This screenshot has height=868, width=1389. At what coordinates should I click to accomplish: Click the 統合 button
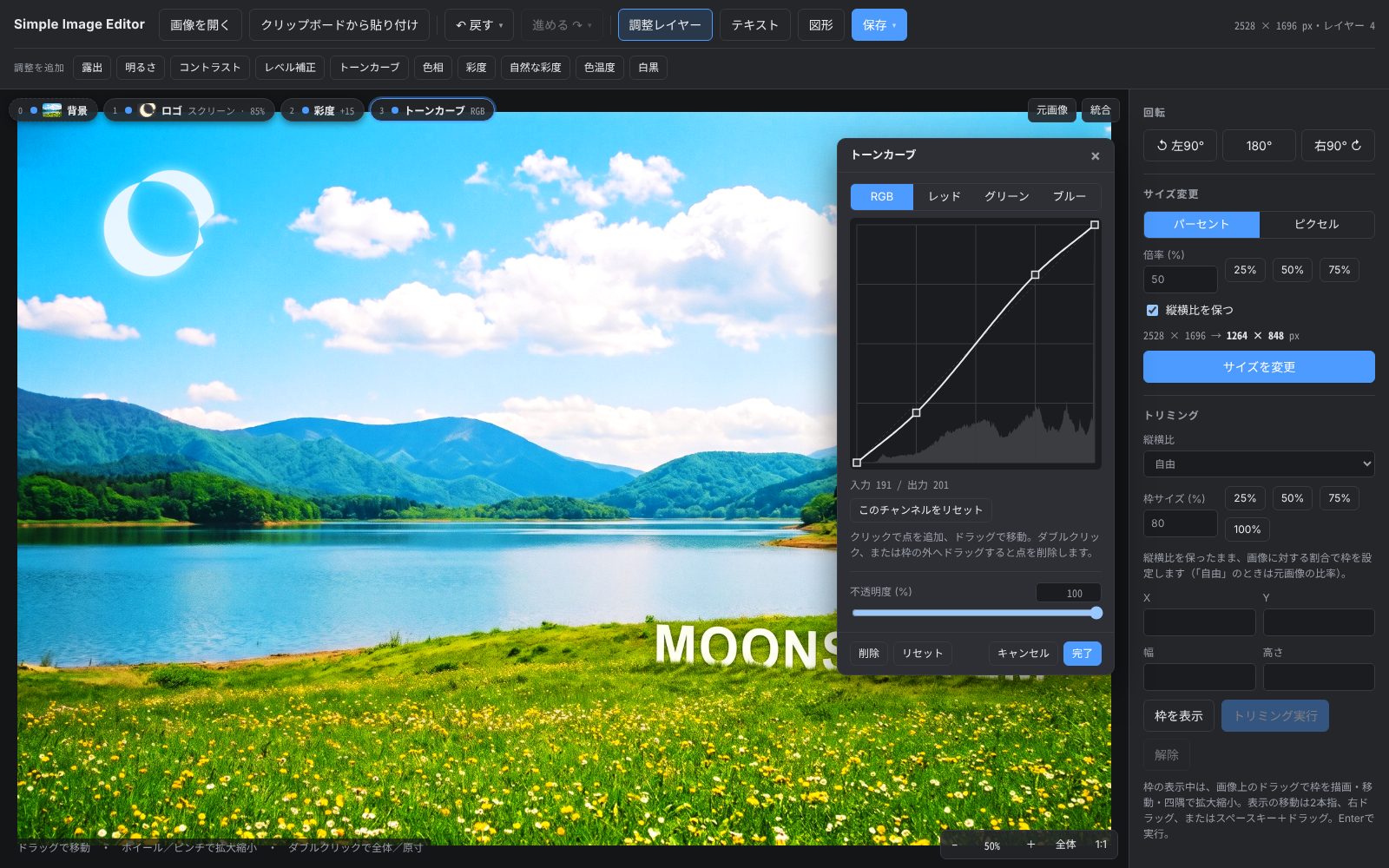coord(1101,110)
